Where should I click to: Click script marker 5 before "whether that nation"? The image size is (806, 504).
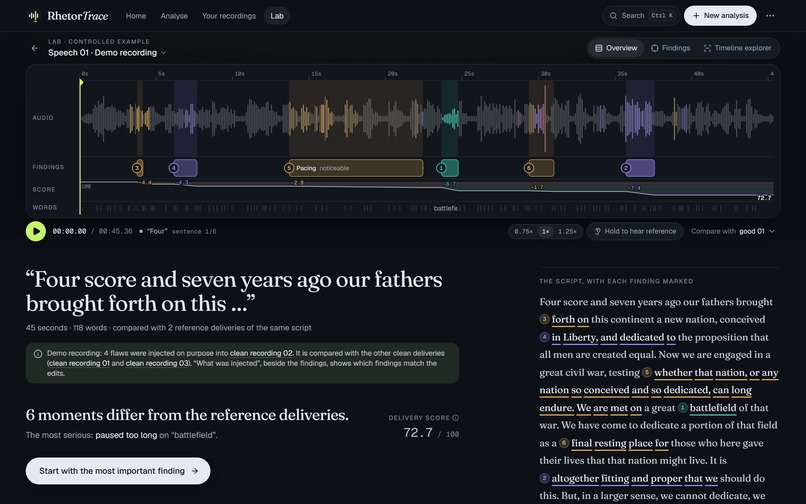tap(647, 372)
